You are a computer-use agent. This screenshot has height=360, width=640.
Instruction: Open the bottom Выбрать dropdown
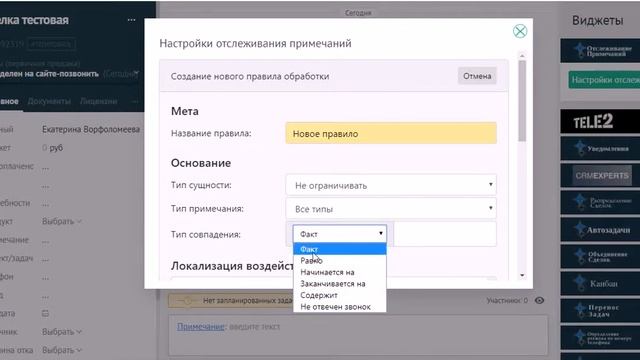click(62, 350)
